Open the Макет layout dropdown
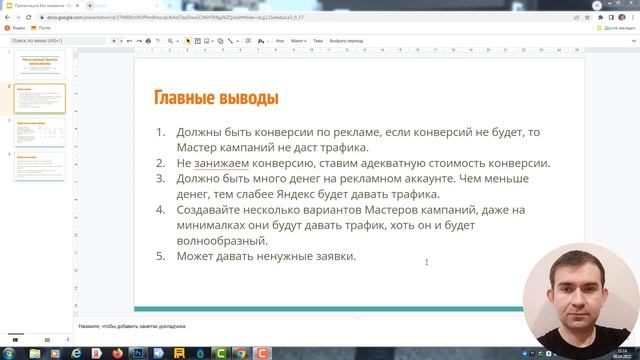The image size is (640, 360). pos(298,41)
